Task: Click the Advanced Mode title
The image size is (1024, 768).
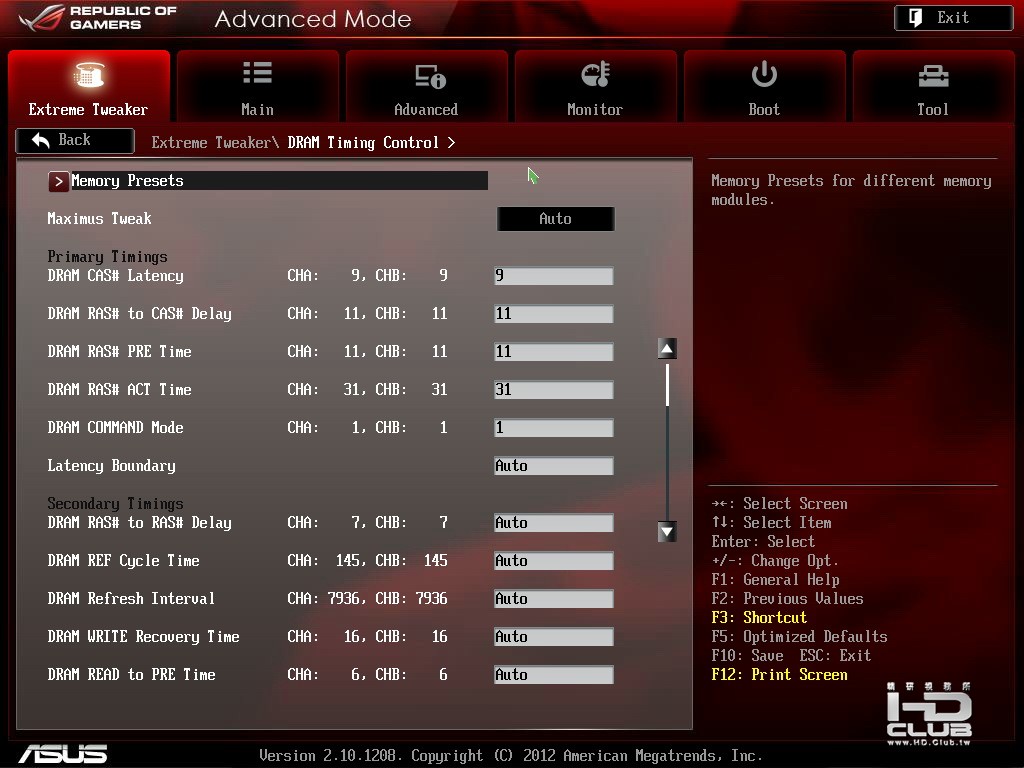Action: [313, 19]
